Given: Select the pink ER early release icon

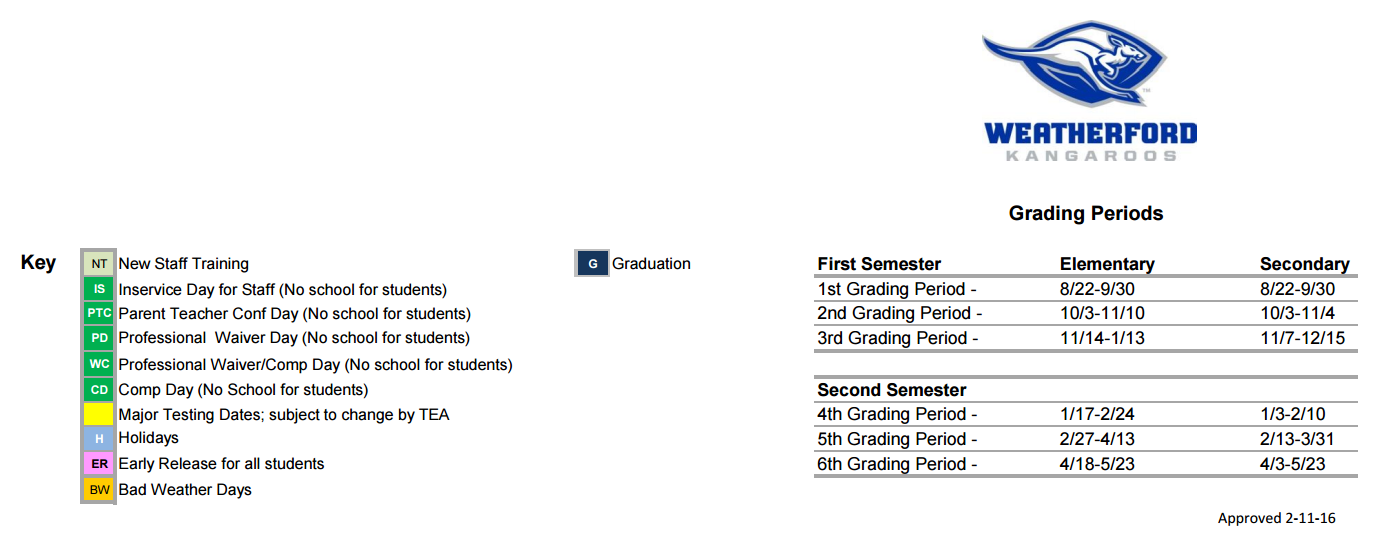Looking at the screenshot, I should 99,464.
